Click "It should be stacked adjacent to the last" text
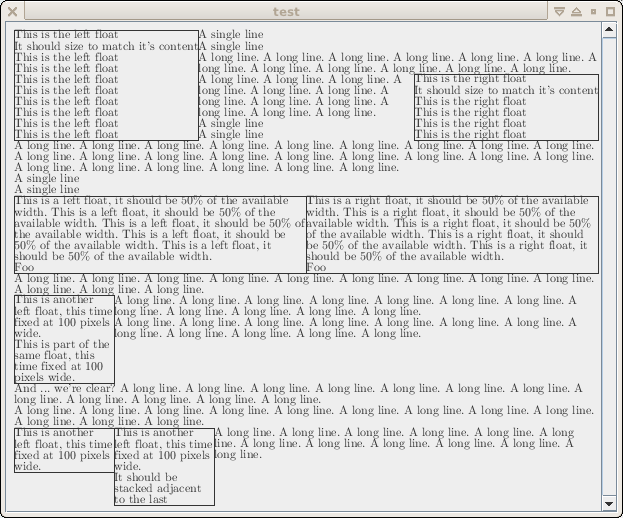The height and width of the screenshot is (518, 623). (158, 488)
